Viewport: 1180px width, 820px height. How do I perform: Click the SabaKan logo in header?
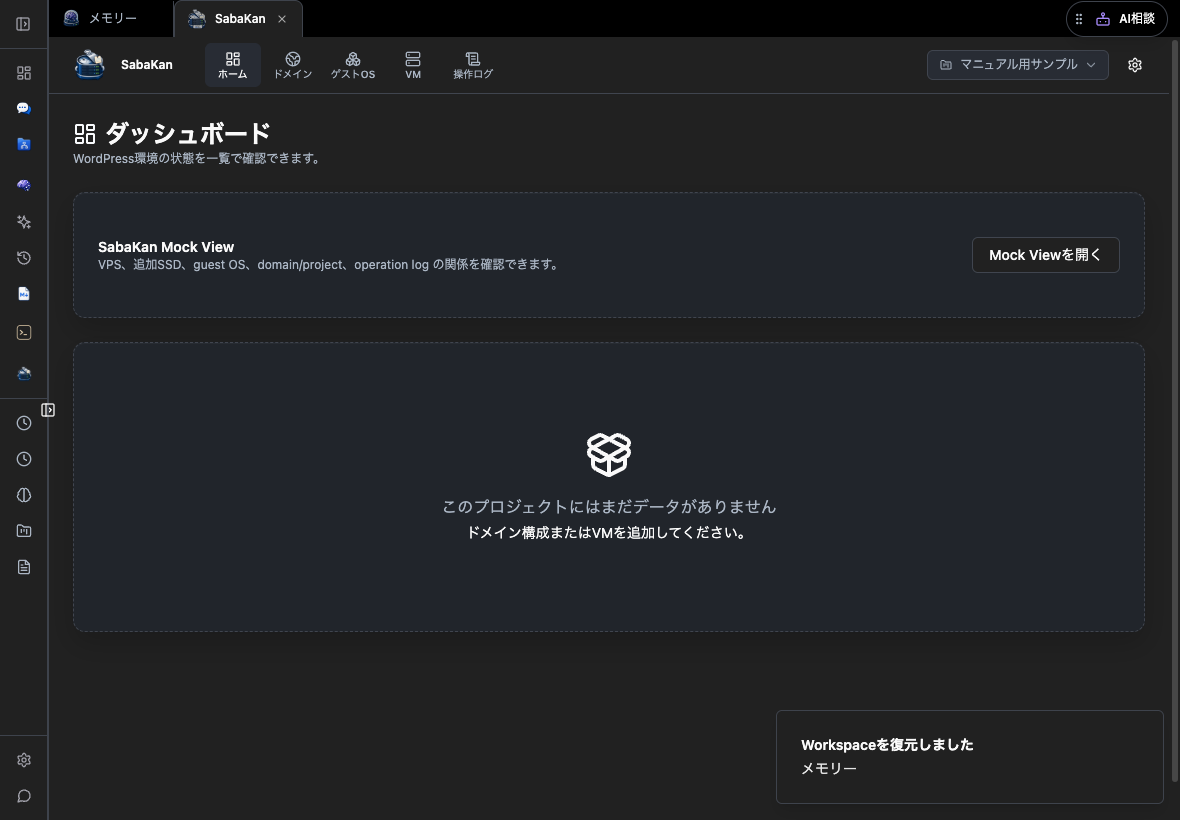point(90,65)
